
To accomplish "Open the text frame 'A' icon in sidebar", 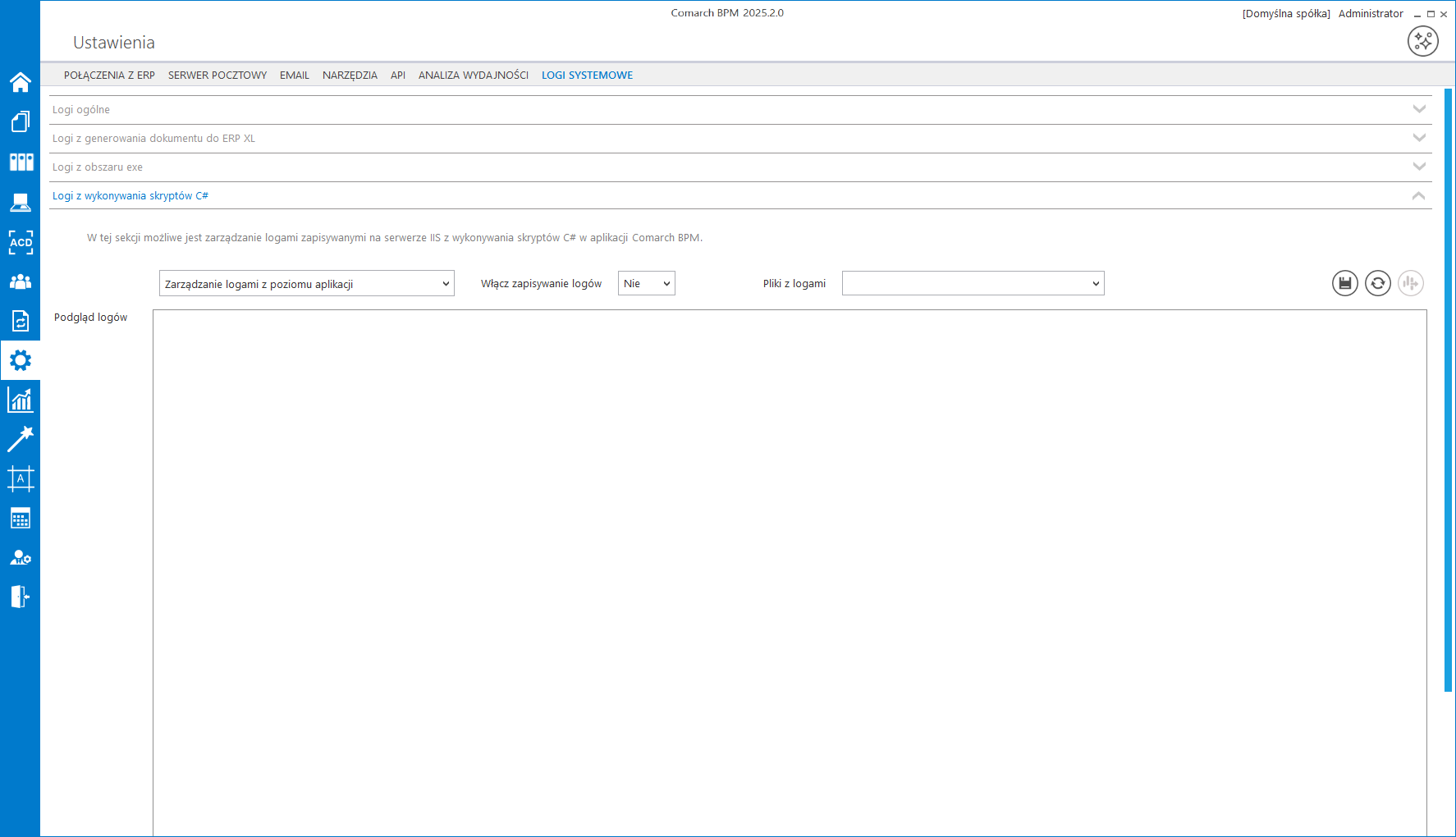I will pyautogui.click(x=21, y=478).
